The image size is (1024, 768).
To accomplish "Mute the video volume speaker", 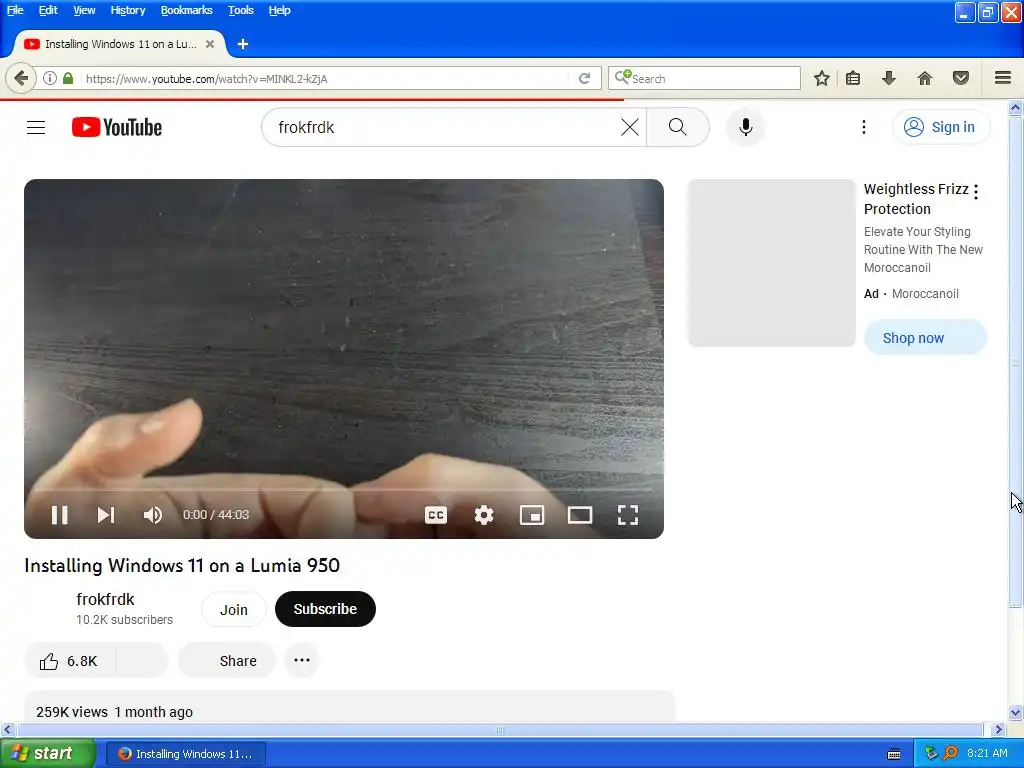I will [153, 515].
